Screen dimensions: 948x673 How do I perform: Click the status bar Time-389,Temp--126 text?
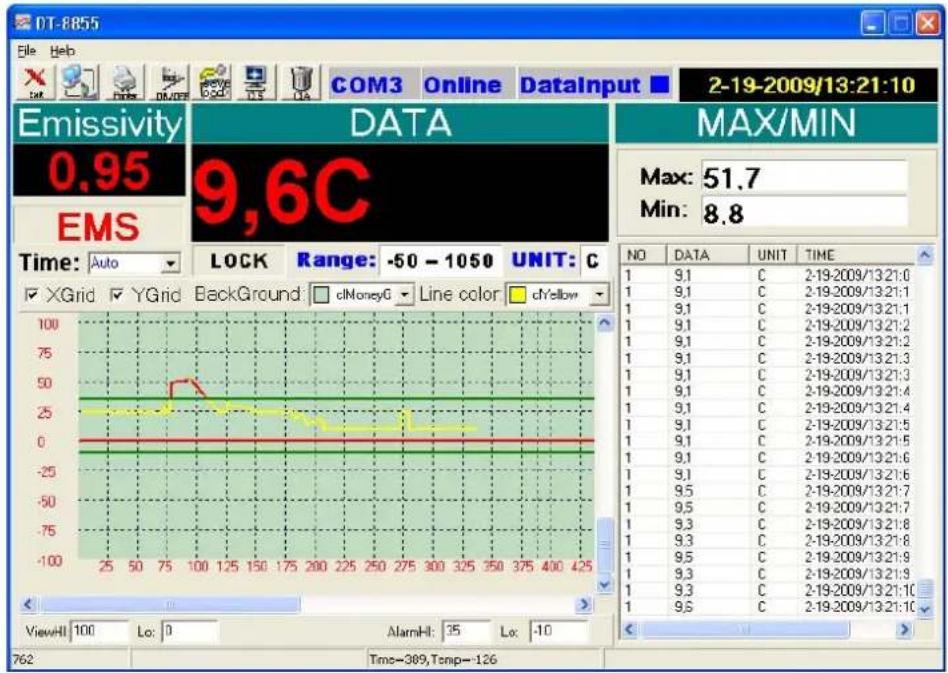[433, 659]
